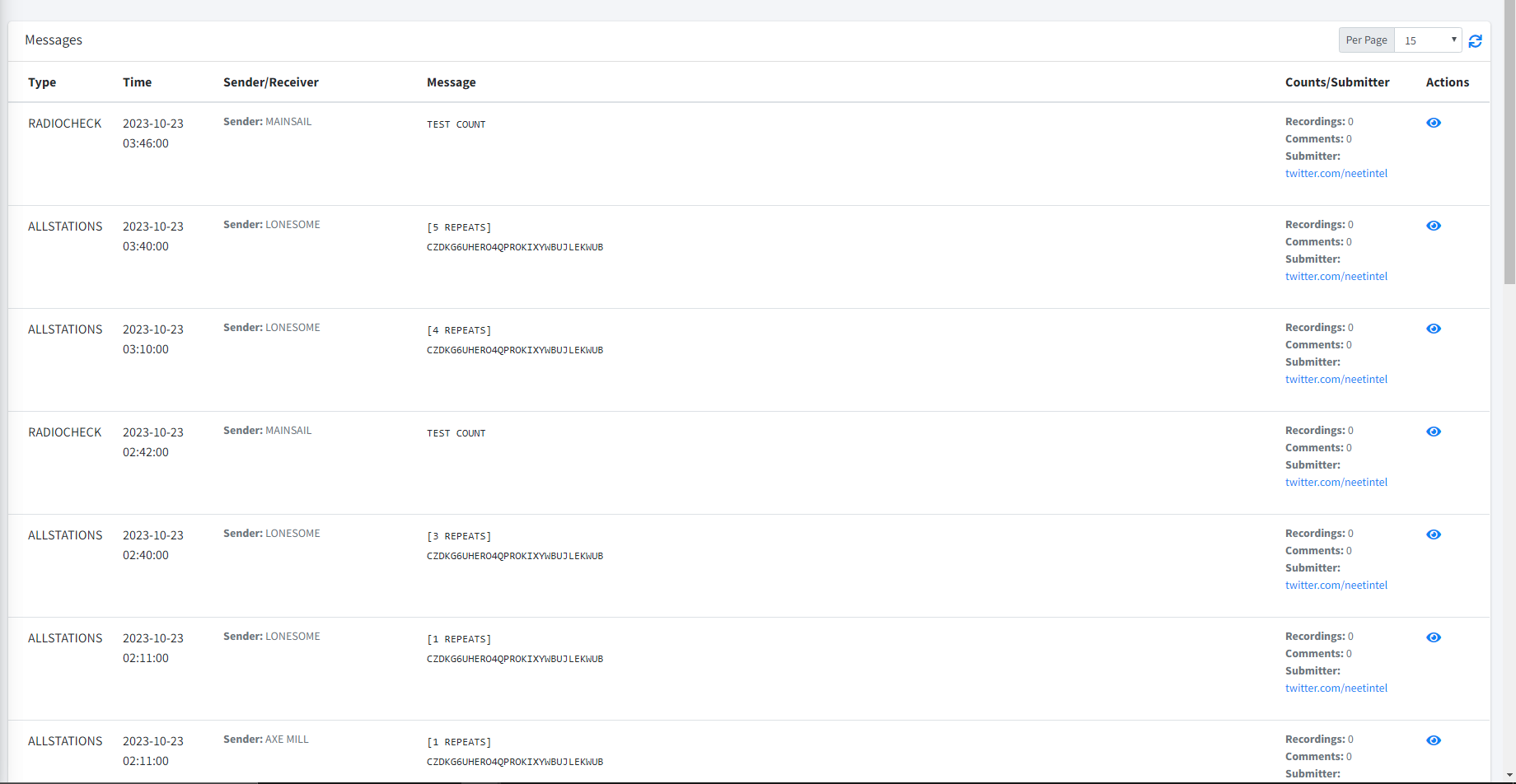Click the ALLSTATIONS type at 03:40:00

[65, 226]
